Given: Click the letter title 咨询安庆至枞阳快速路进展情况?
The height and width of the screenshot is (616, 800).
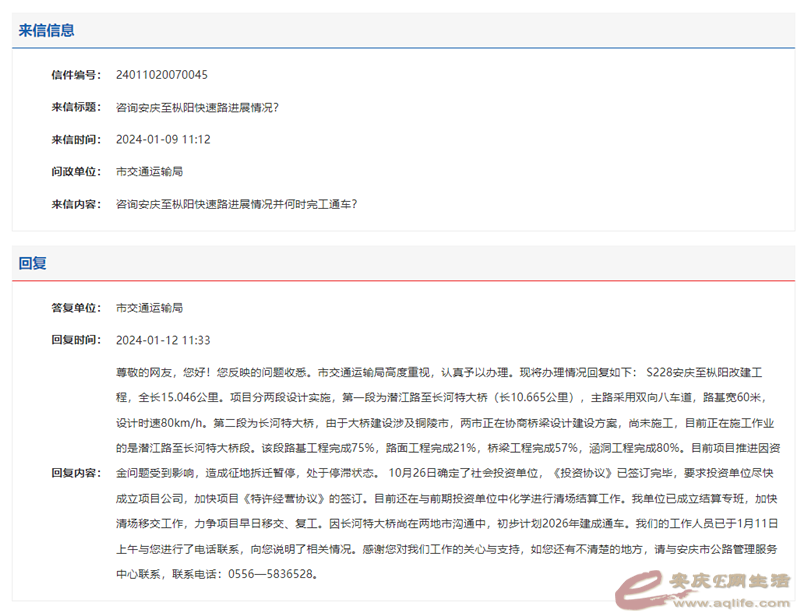Looking at the screenshot, I should [x=197, y=107].
